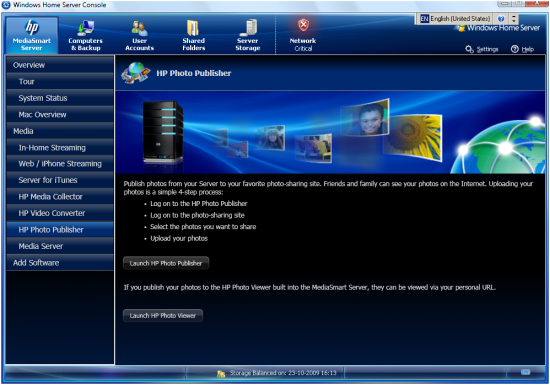Open Computers & Backup tab

[86, 35]
